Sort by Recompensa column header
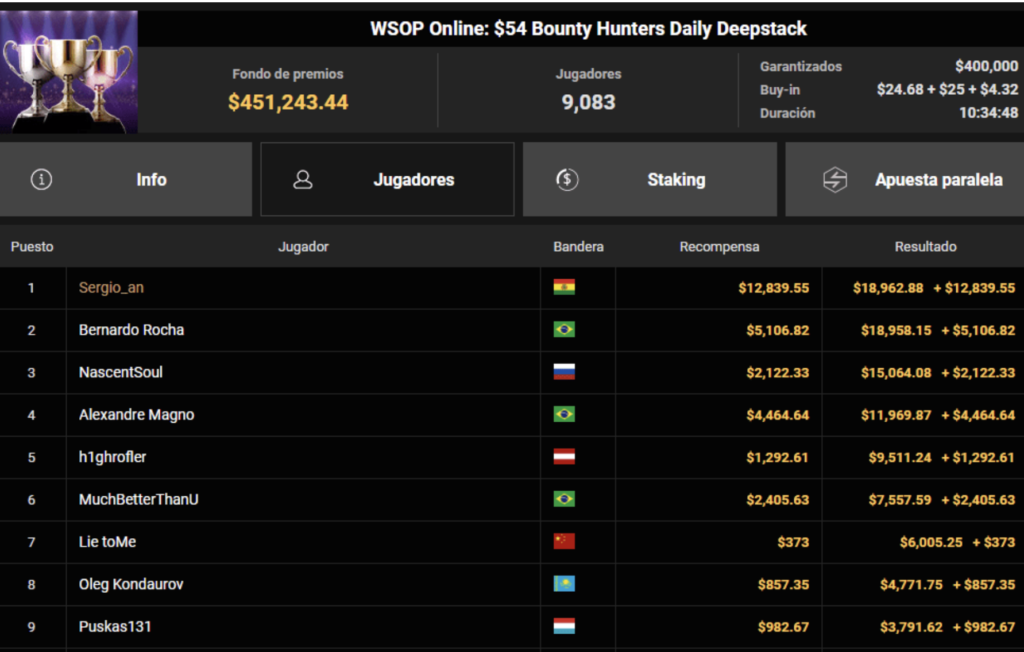Image resolution: width=1024 pixels, height=652 pixels. (x=719, y=246)
